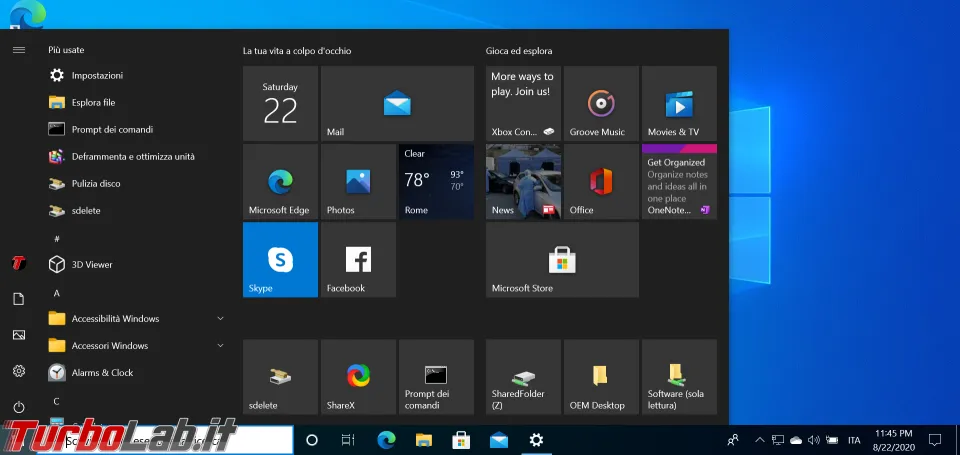Open the Office tile
Screen dimensions: 960x455
600,181
